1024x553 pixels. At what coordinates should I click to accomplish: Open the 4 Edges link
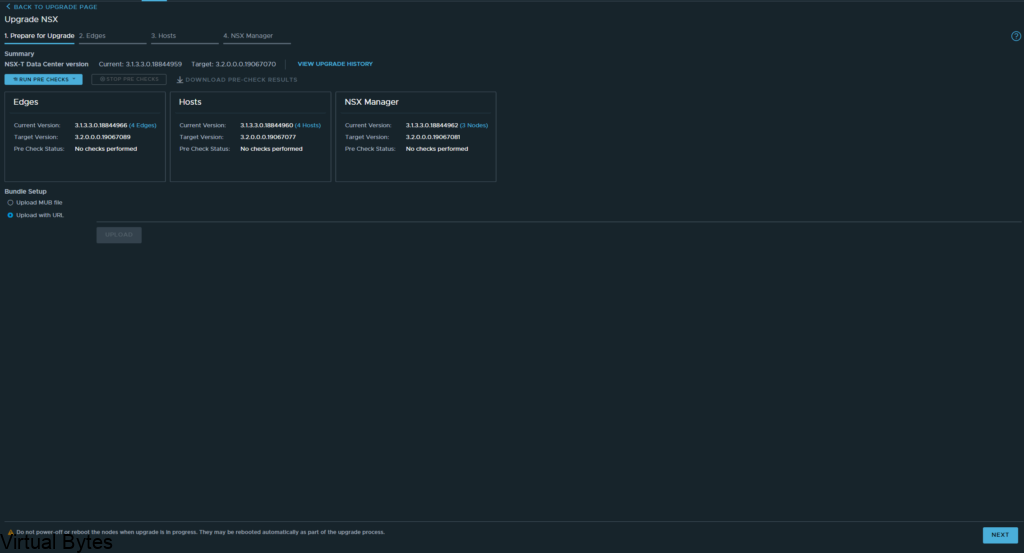142,125
